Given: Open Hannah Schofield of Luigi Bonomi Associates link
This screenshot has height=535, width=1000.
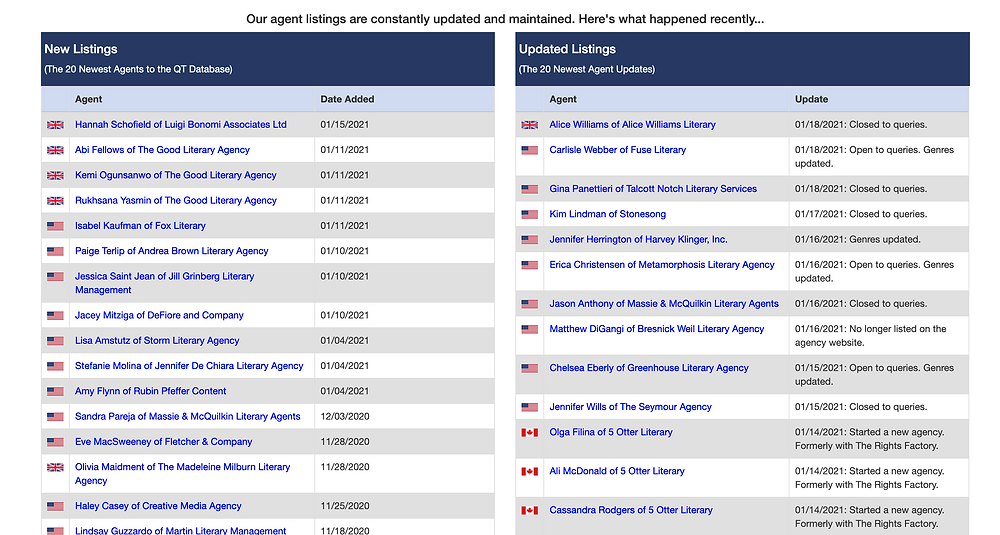Looking at the screenshot, I should 180,124.
